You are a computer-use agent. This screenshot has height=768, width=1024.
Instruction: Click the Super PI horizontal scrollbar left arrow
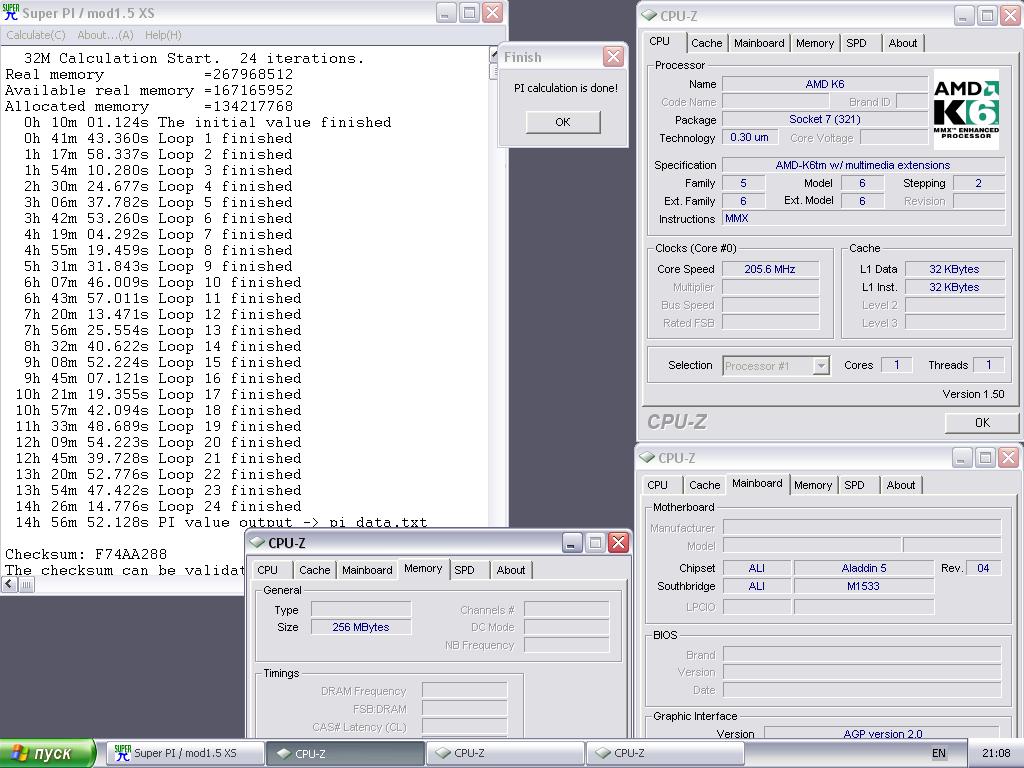[x=9, y=584]
